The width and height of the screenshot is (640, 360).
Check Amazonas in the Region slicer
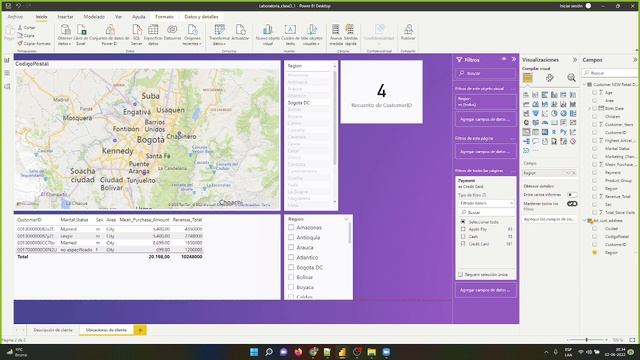tap(291, 227)
